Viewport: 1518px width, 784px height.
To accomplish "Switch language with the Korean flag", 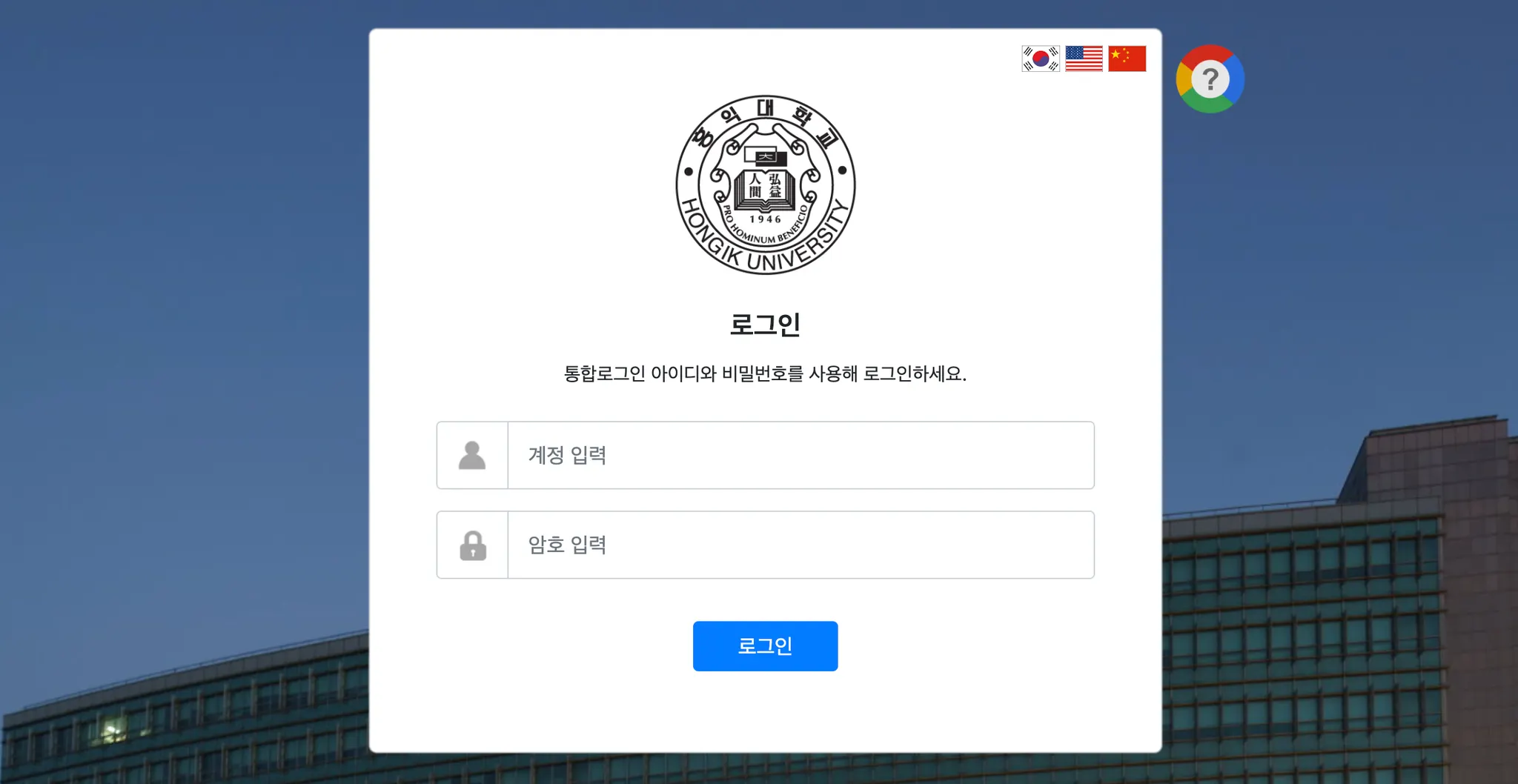I will [x=1041, y=59].
